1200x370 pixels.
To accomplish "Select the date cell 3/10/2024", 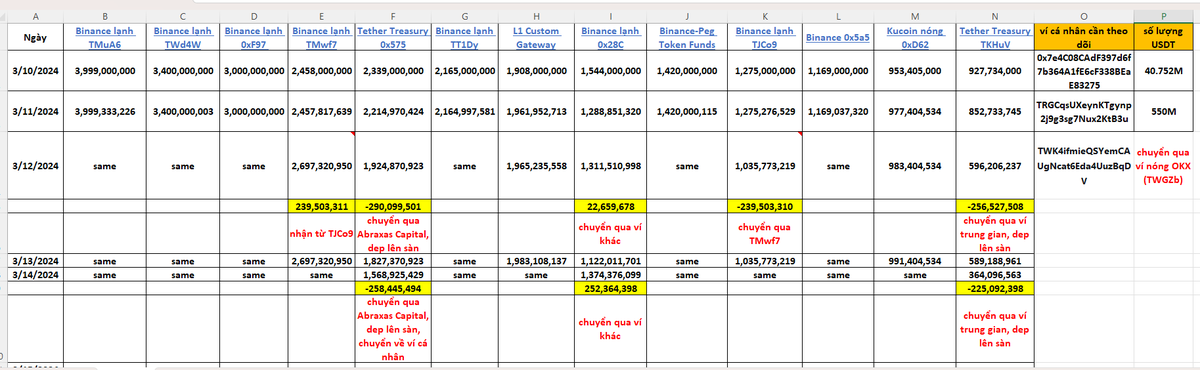I will 35,72.
